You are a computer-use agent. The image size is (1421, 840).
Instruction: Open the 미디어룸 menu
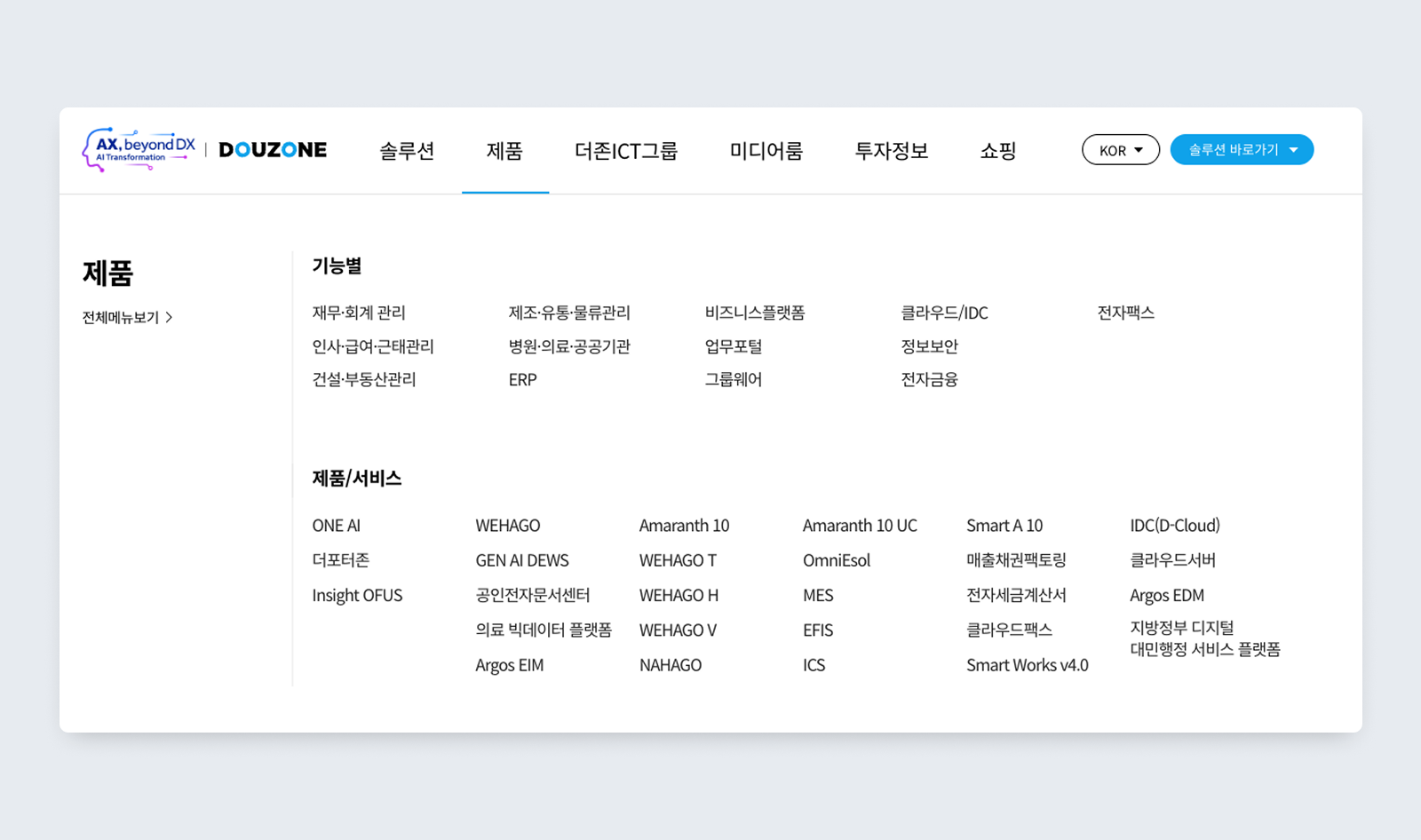coord(765,151)
